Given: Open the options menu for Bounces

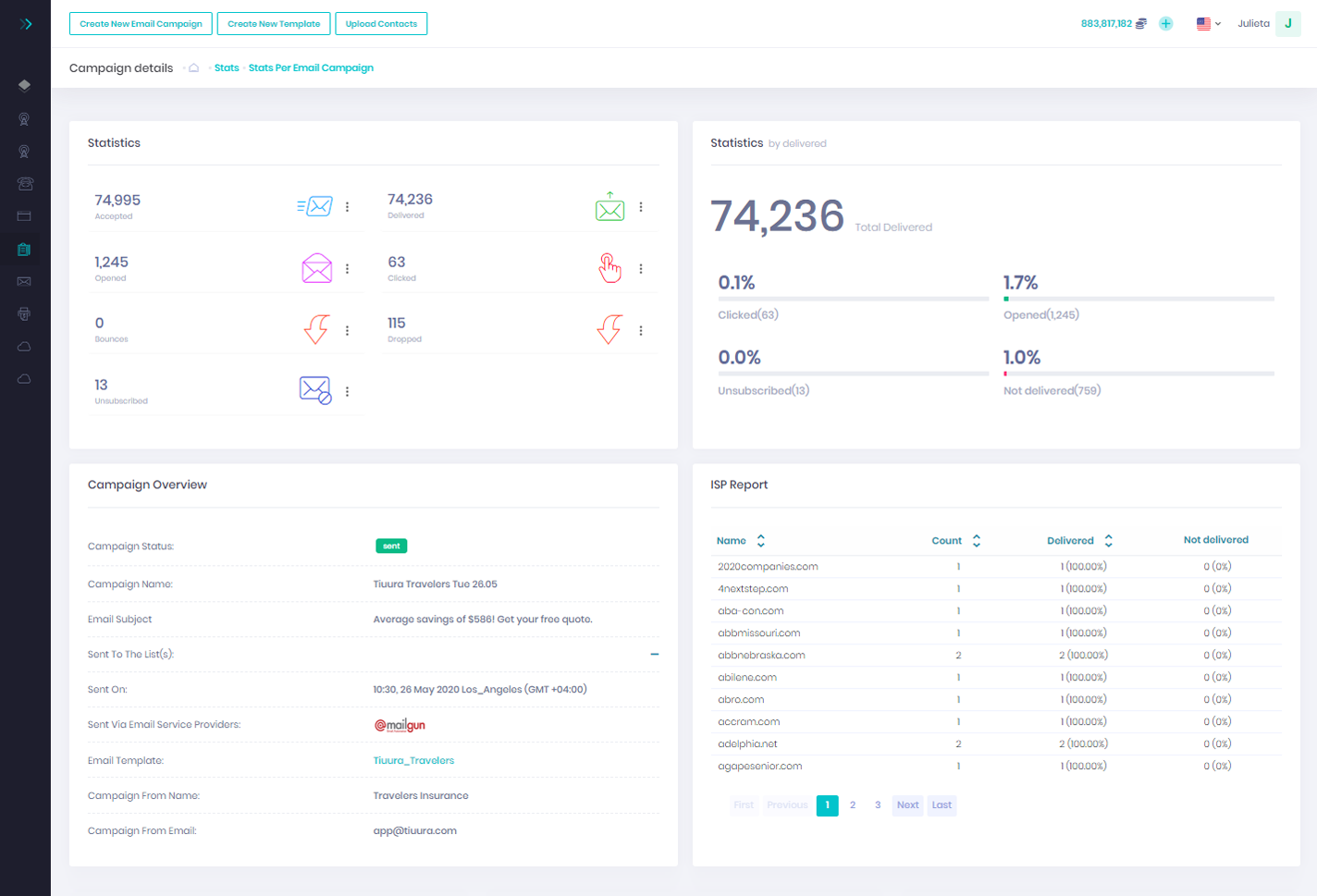Looking at the screenshot, I should (348, 330).
